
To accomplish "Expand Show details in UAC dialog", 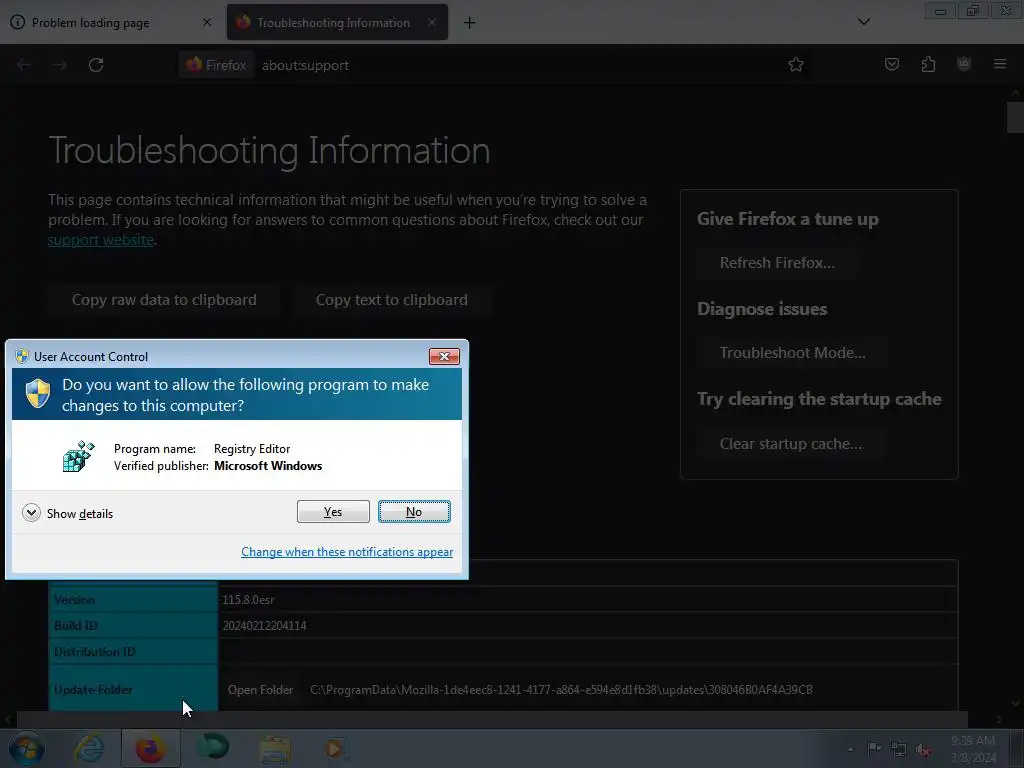I will [67, 513].
